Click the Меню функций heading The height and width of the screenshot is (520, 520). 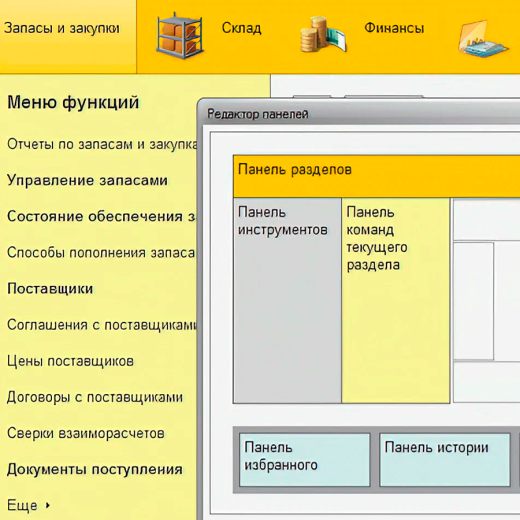[x=73, y=102]
